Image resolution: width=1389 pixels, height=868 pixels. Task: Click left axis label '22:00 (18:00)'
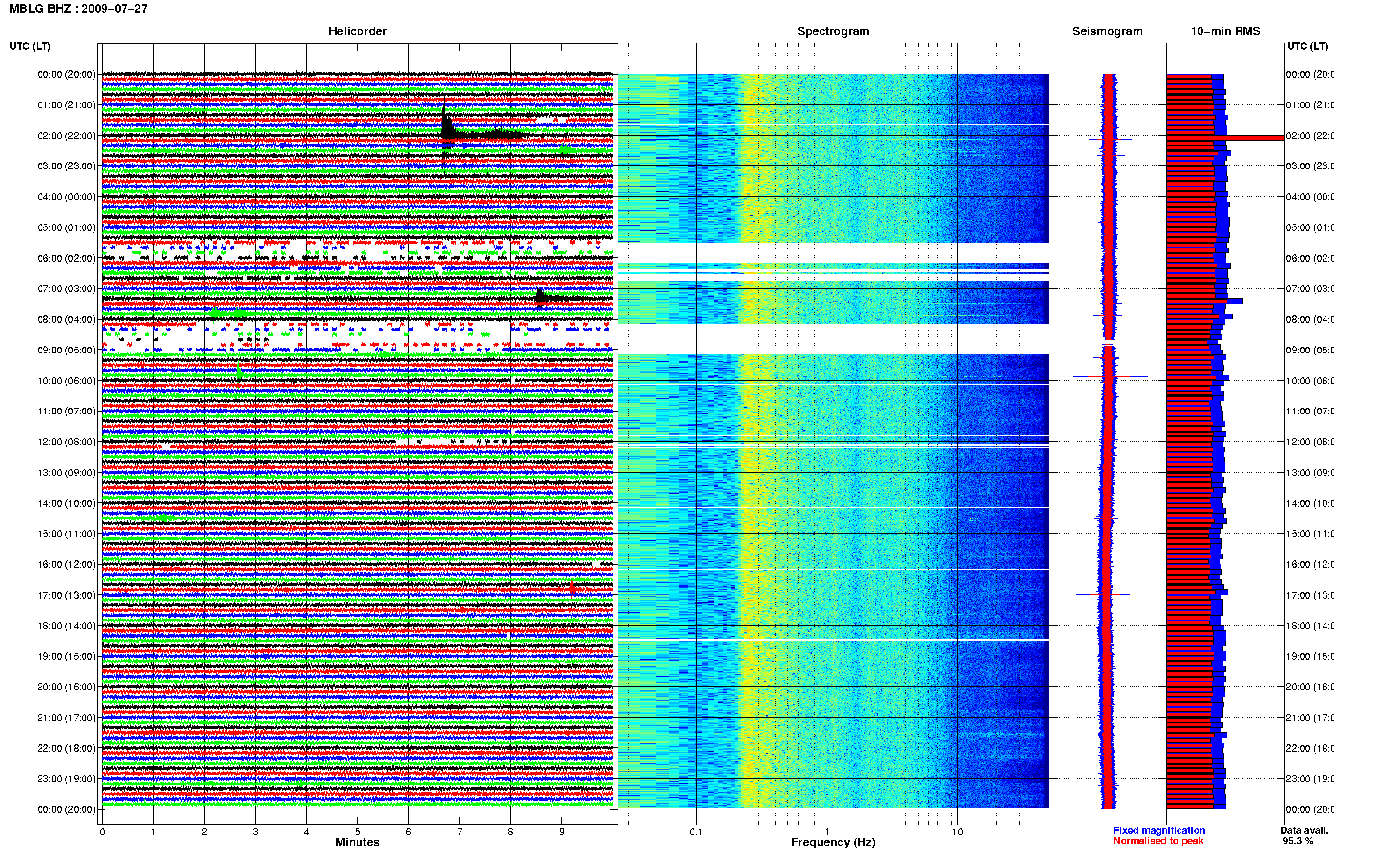click(x=66, y=748)
